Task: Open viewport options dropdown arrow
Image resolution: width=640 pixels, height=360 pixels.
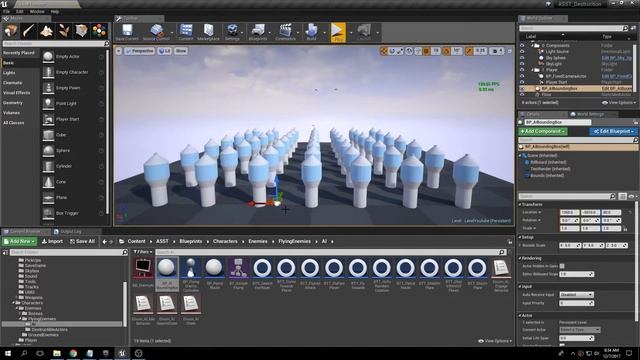Action: pyautogui.click(x=119, y=51)
